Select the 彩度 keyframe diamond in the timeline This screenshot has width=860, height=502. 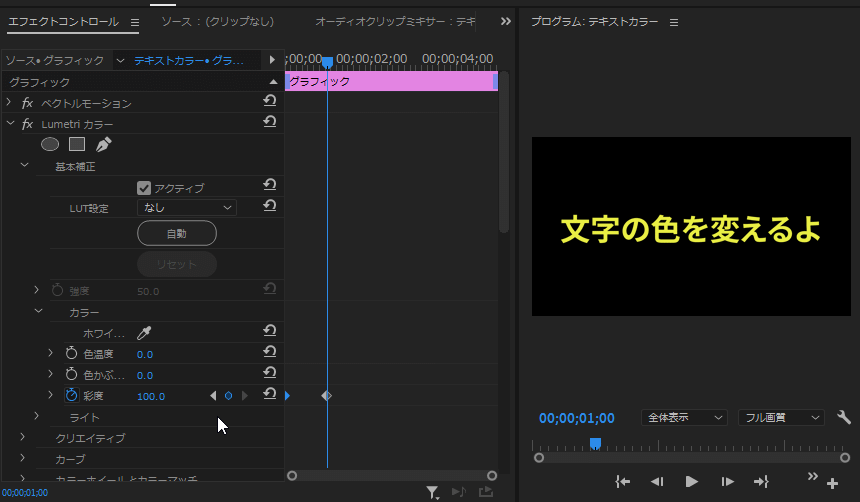click(326, 396)
